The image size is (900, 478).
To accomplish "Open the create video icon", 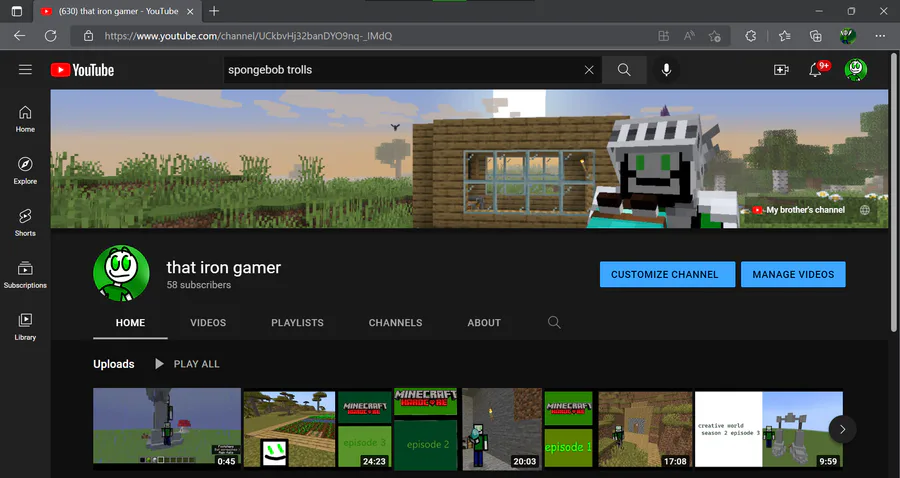I will [x=781, y=70].
